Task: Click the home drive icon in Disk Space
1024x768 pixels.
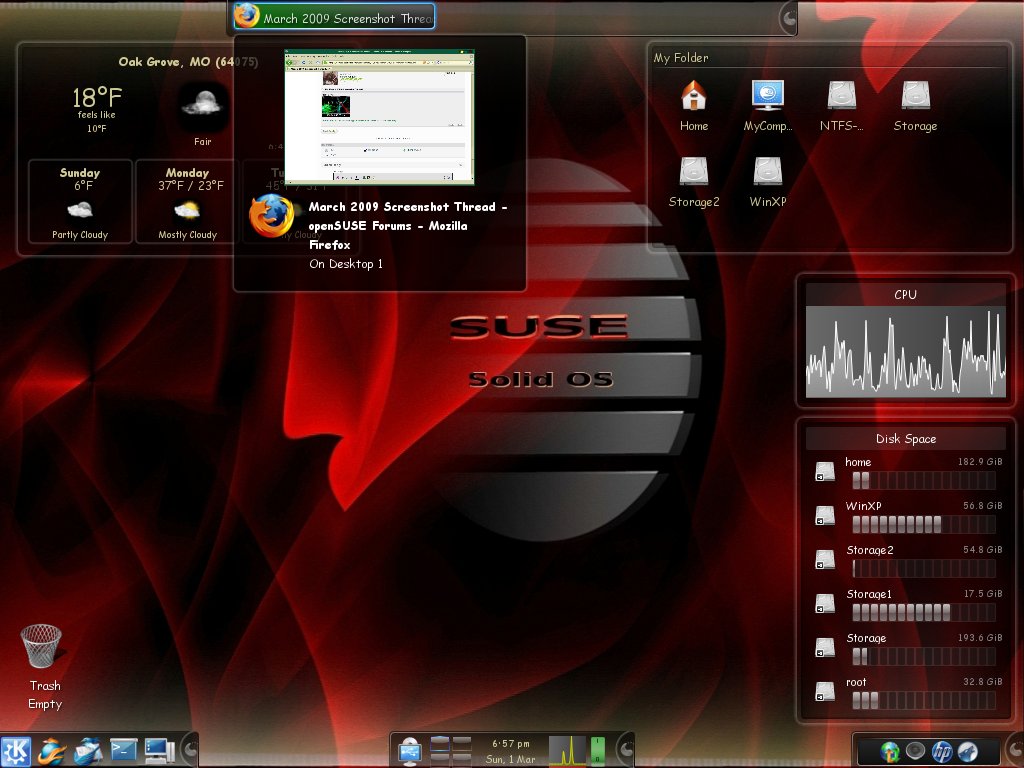Action: 825,472
